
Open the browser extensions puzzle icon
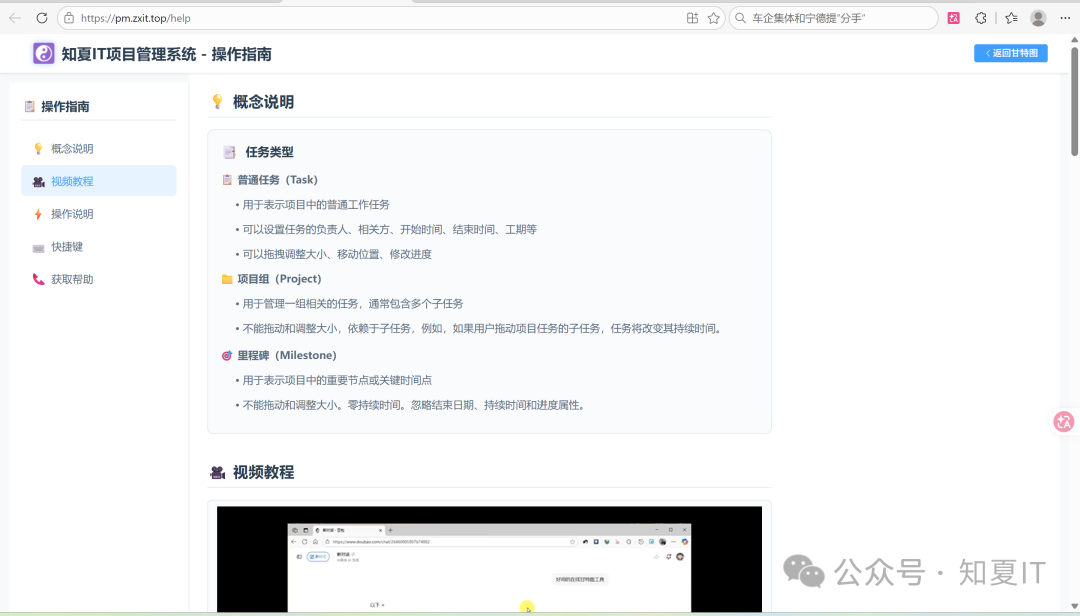pos(981,19)
